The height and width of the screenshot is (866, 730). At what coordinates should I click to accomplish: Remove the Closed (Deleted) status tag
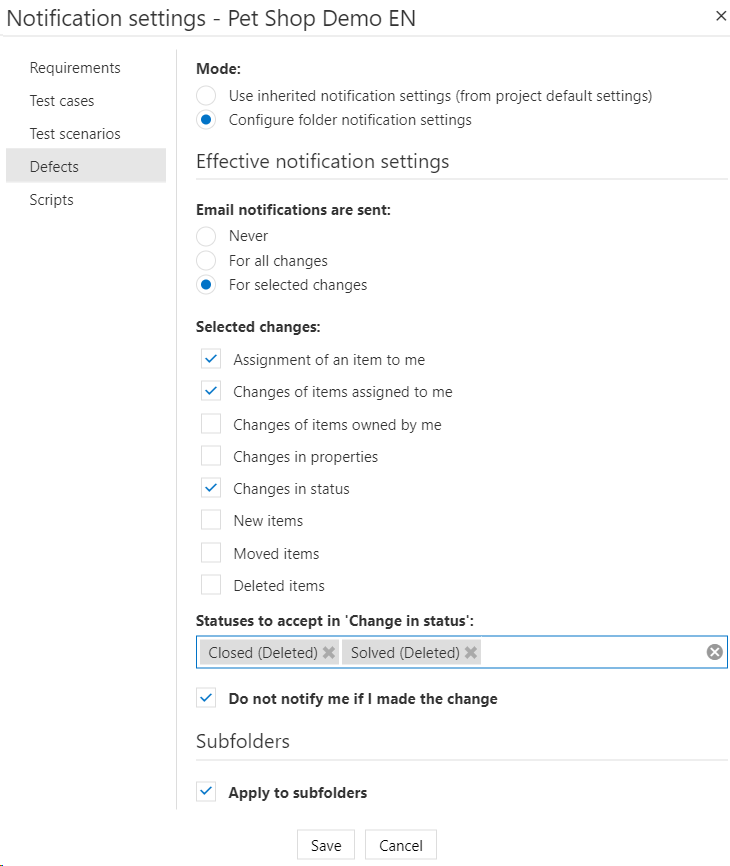point(329,653)
